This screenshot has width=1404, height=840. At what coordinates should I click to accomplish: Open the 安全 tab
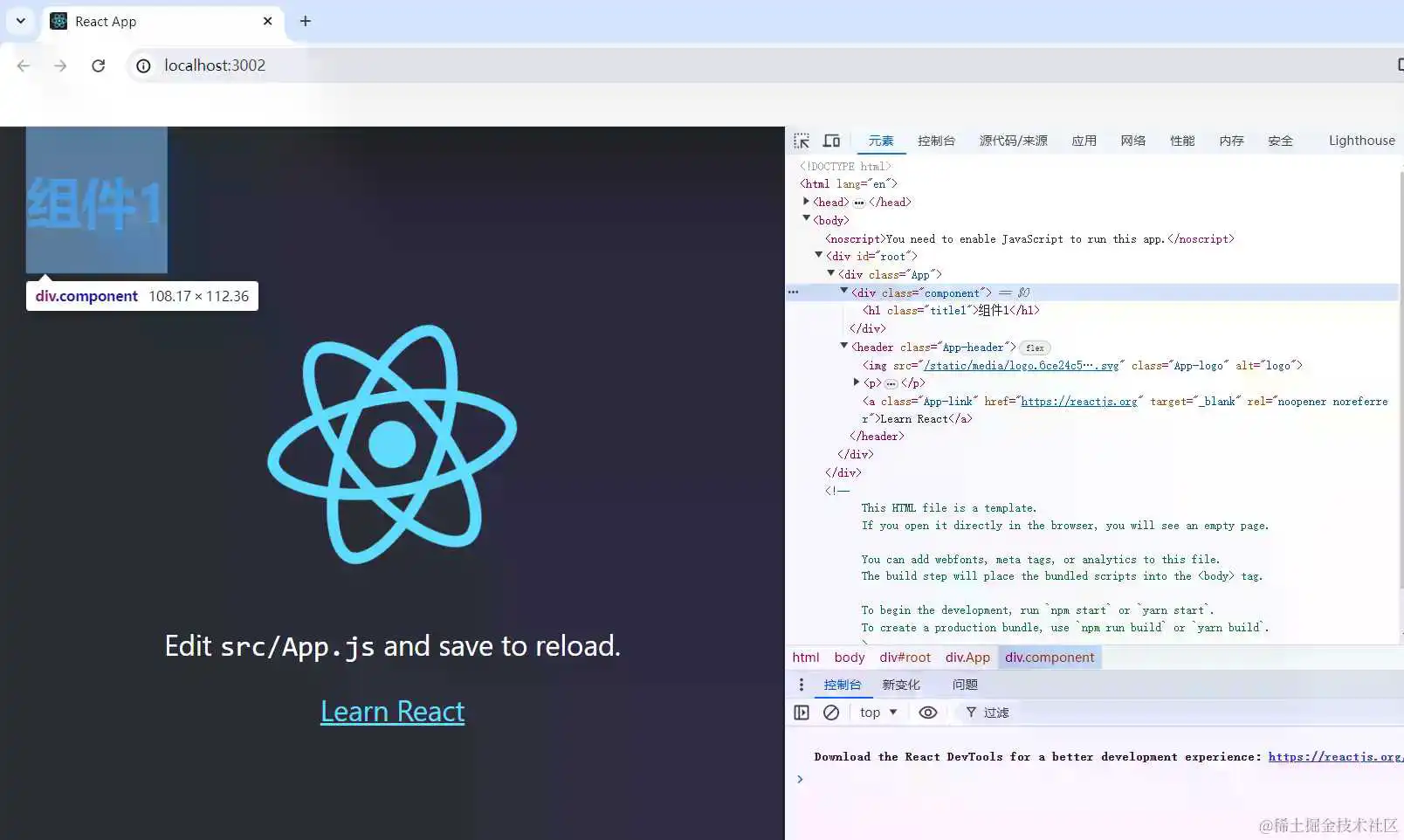pos(1280,141)
